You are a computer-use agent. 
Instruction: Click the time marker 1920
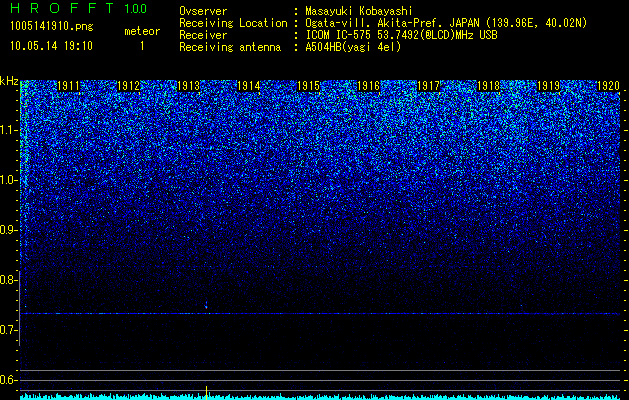pos(609,86)
